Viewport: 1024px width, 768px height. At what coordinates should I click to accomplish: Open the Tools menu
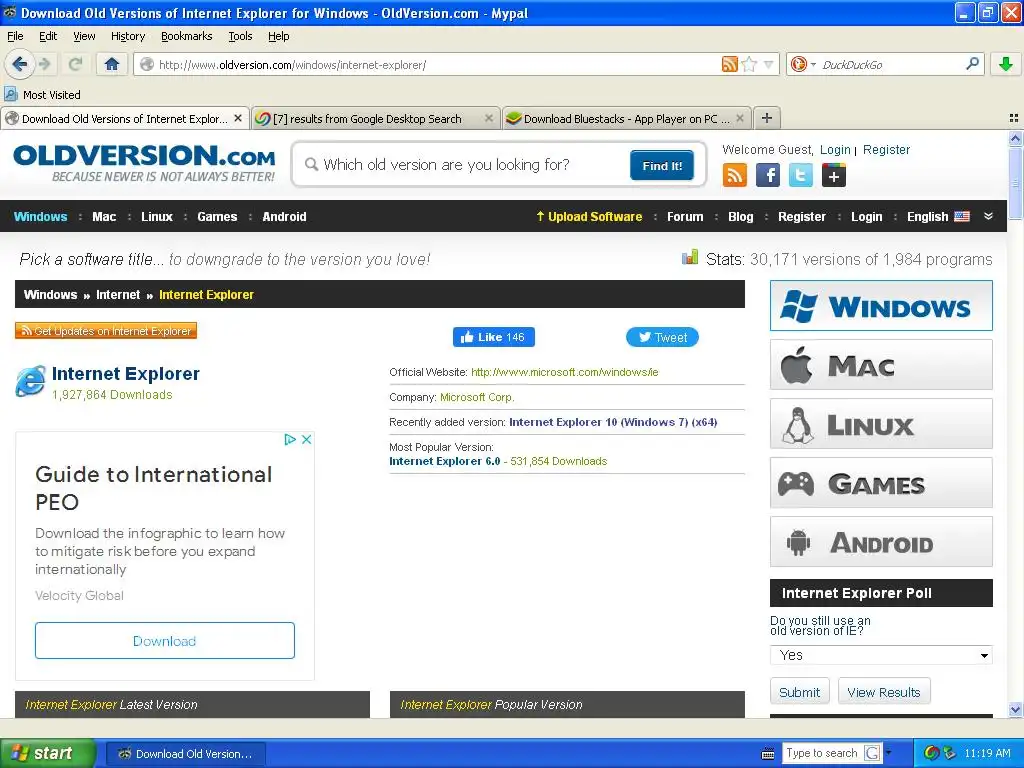click(240, 36)
